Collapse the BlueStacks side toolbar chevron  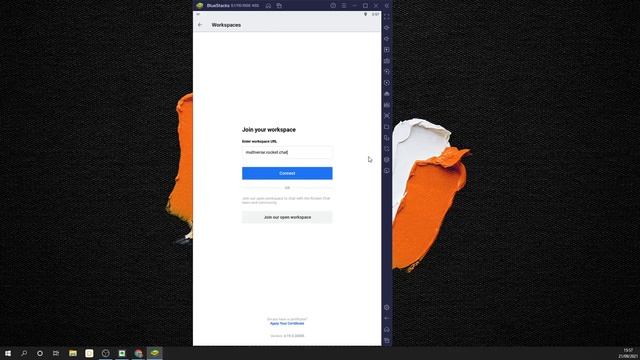coord(387,6)
